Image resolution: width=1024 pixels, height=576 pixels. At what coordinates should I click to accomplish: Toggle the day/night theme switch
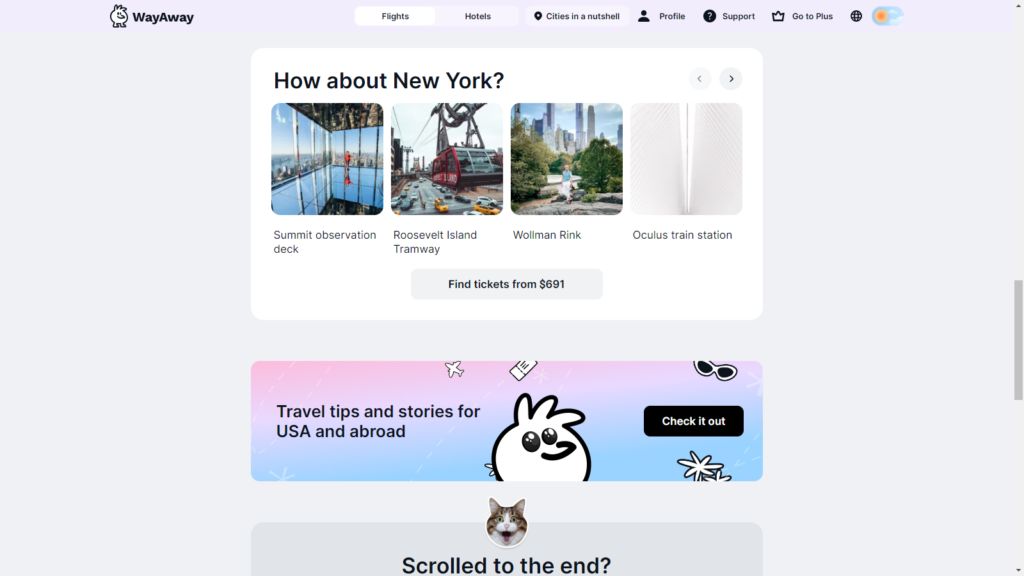[x=887, y=16]
